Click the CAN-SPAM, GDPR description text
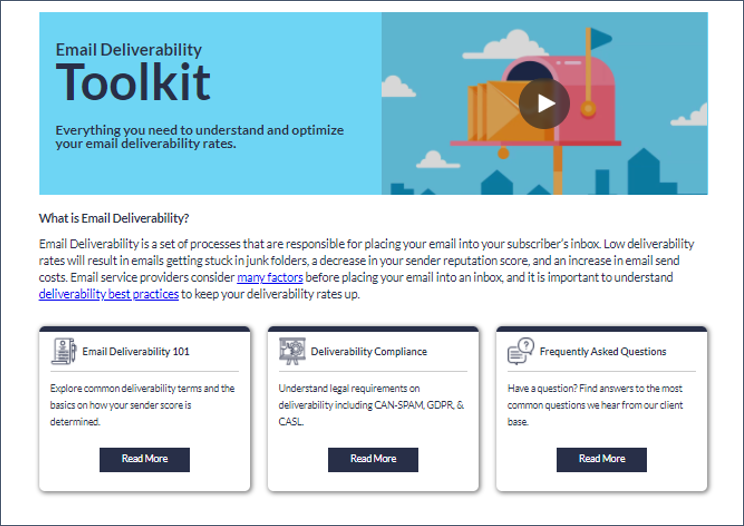 coord(371,405)
